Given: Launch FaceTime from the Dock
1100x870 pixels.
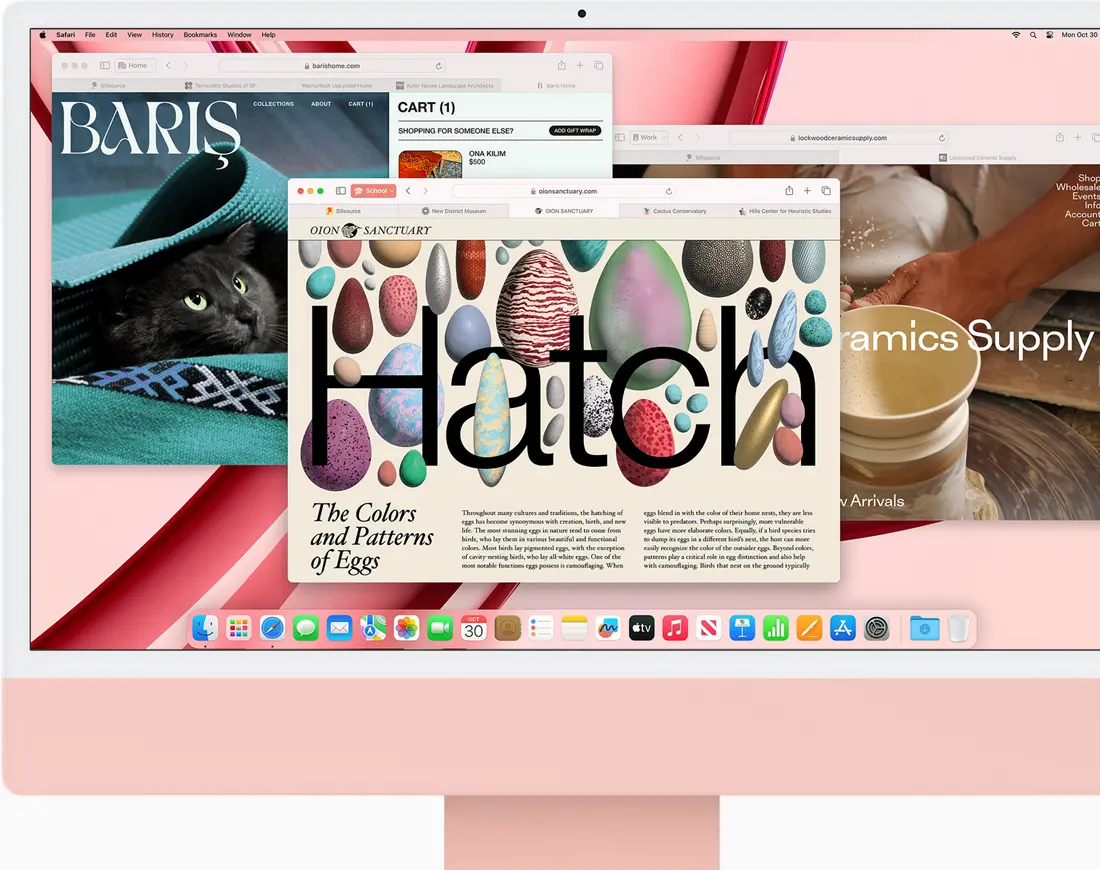Looking at the screenshot, I should (x=440, y=628).
